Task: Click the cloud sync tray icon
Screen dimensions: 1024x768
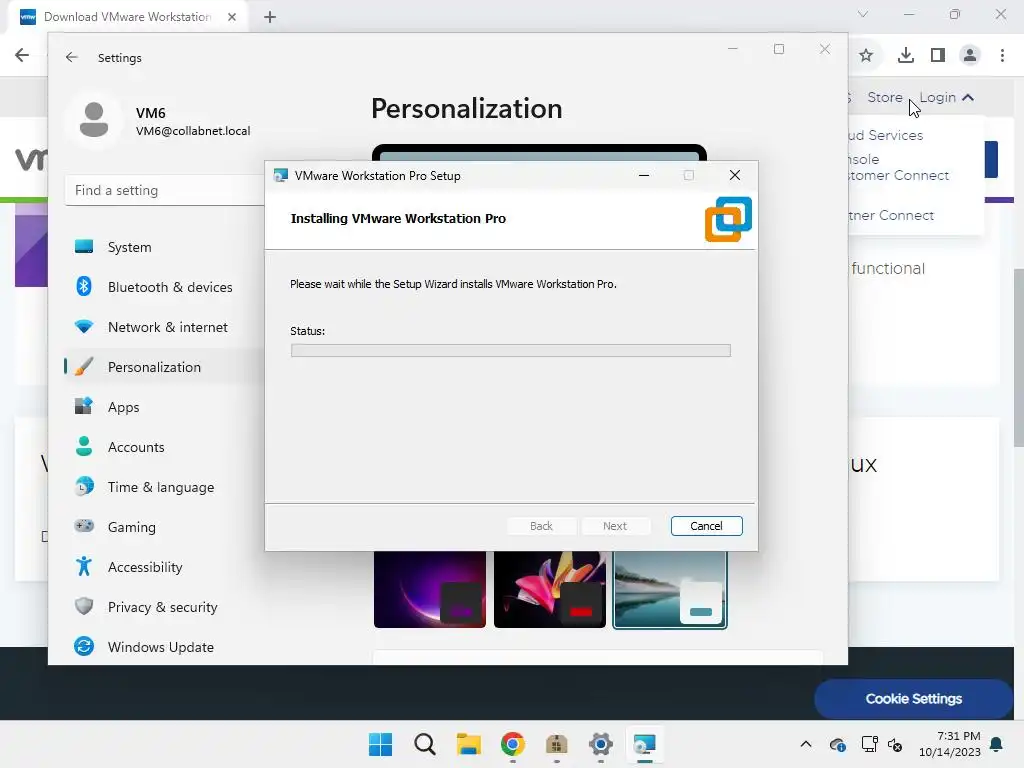Action: click(x=837, y=744)
